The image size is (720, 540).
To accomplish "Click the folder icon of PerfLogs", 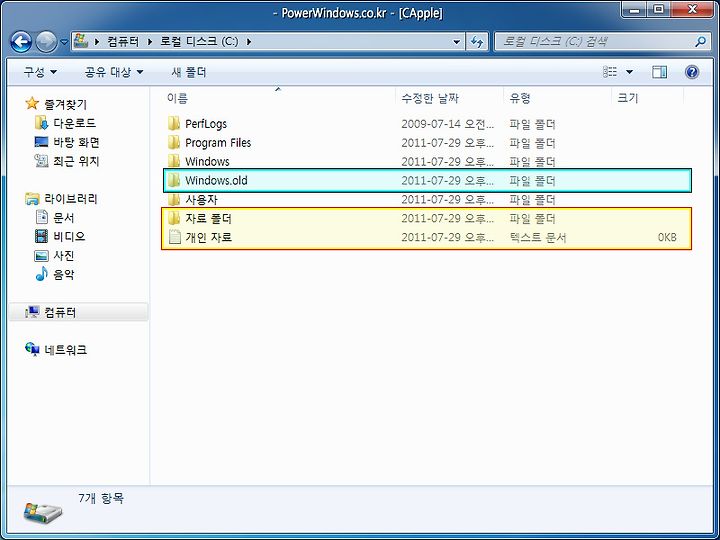I will pyautogui.click(x=174, y=123).
